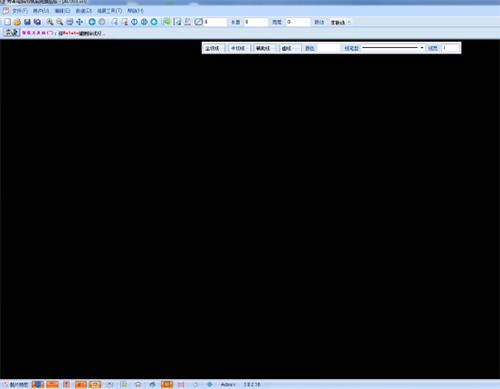Click the zoom in magnifier icon
Screen dimensions: 500x389
(x=50, y=22)
